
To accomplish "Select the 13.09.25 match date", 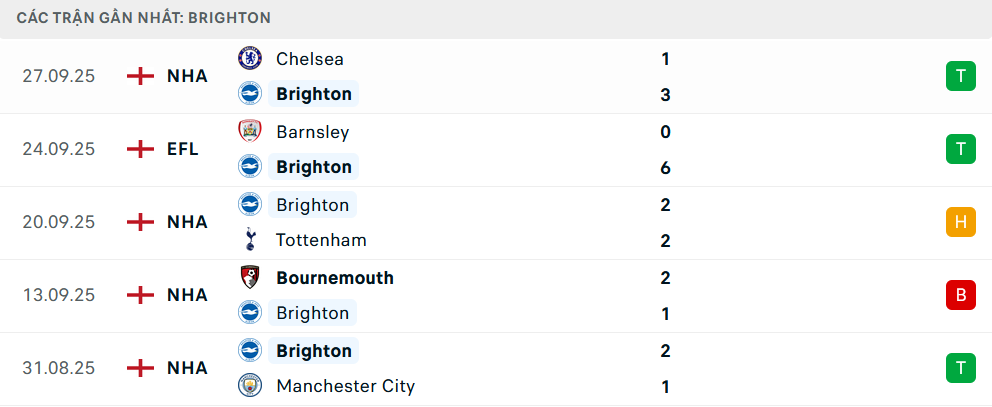I will [x=59, y=295].
